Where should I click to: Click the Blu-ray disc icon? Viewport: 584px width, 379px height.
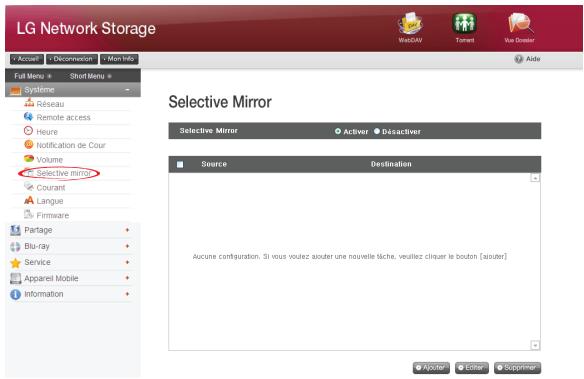click(x=15, y=246)
